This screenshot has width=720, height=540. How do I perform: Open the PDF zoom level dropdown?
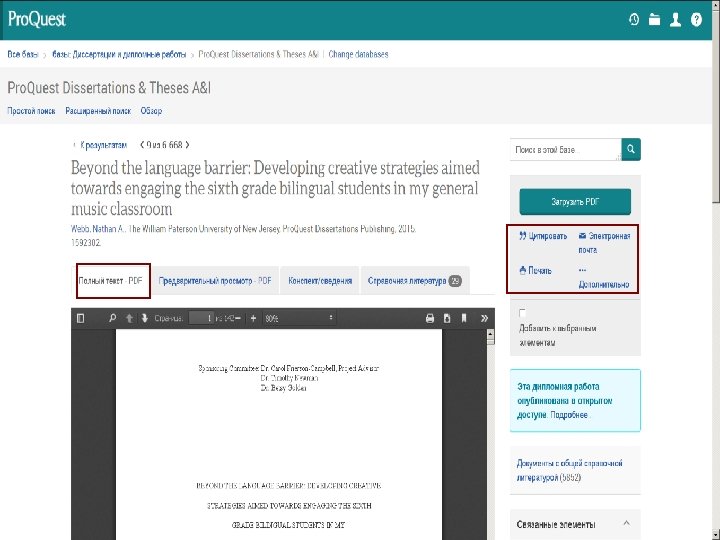click(299, 318)
